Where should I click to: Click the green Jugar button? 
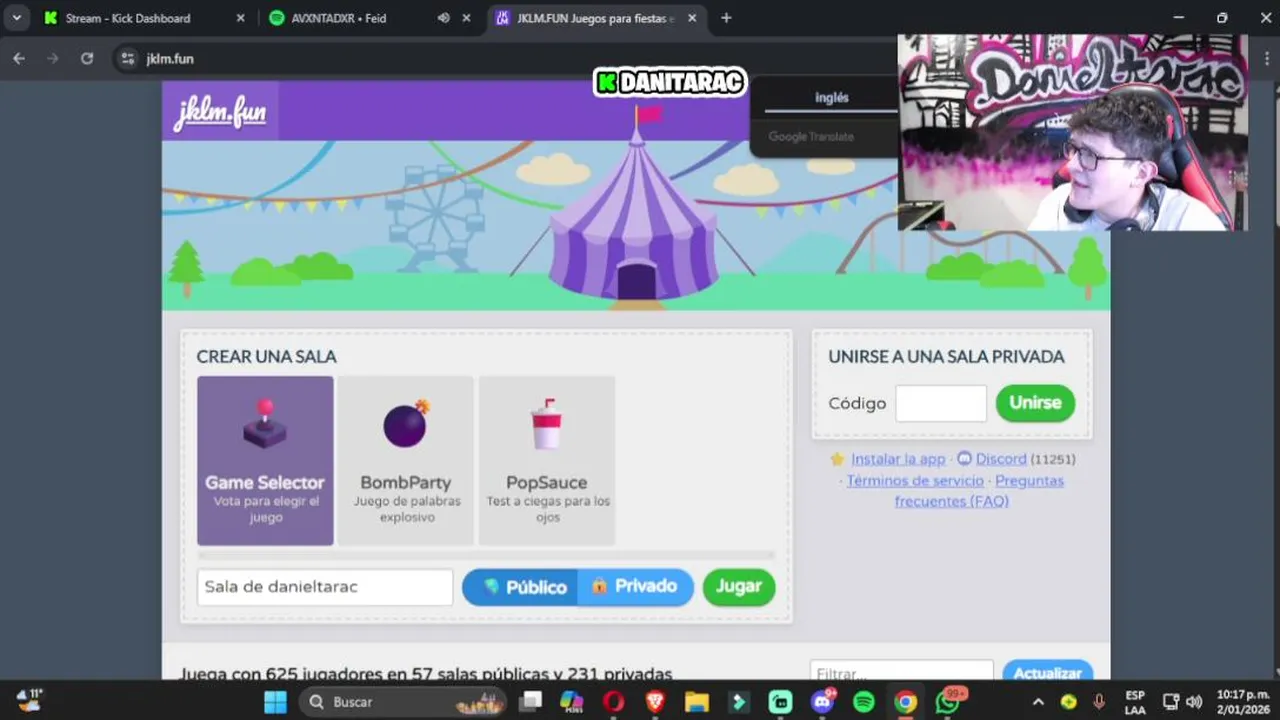739,587
